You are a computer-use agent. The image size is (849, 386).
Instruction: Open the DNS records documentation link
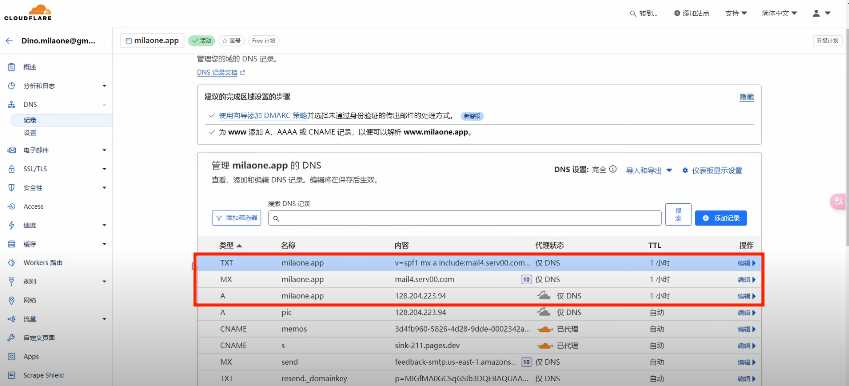[221, 72]
